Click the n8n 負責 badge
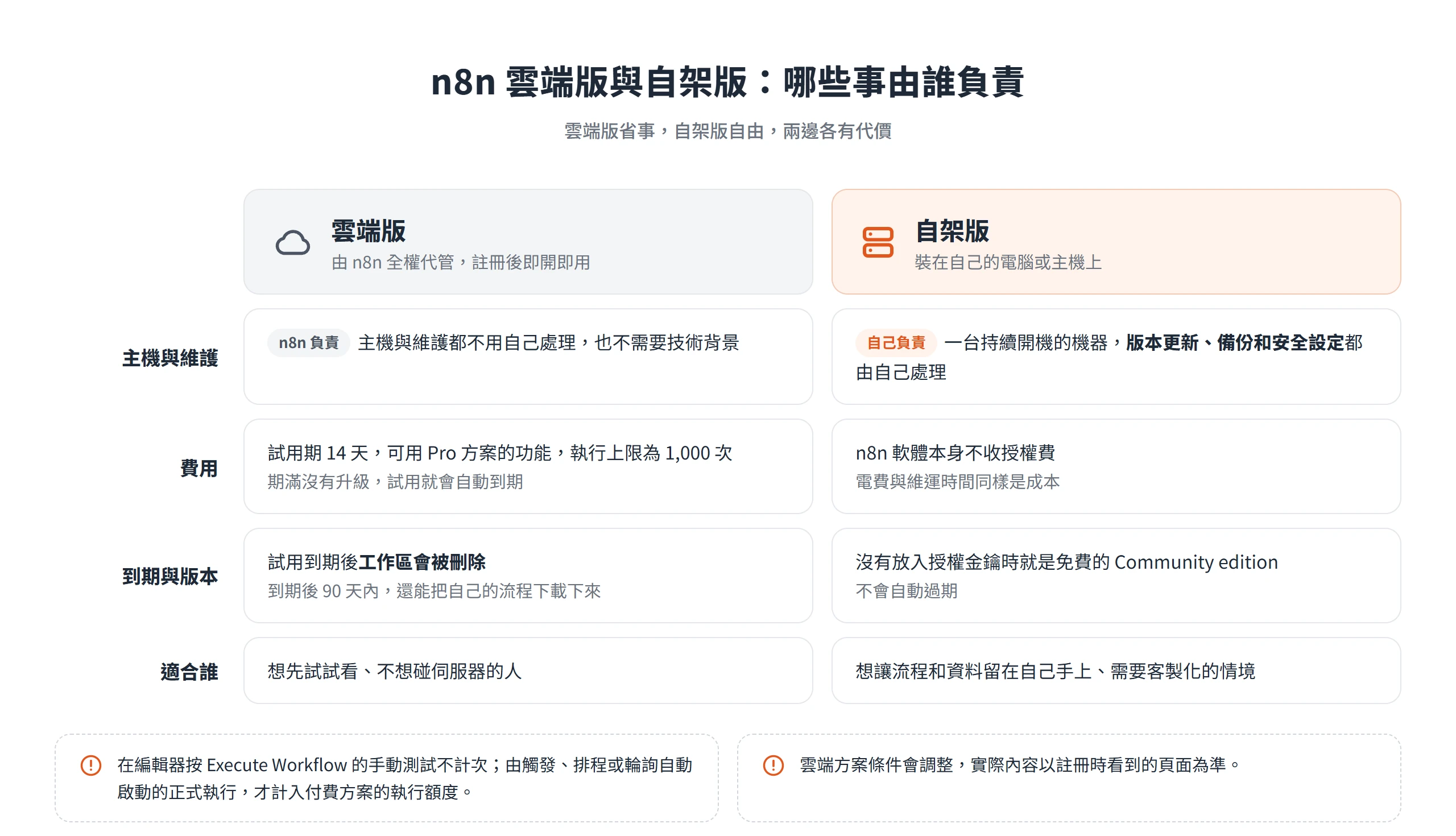Screen dimensions: 1456x836 308,343
